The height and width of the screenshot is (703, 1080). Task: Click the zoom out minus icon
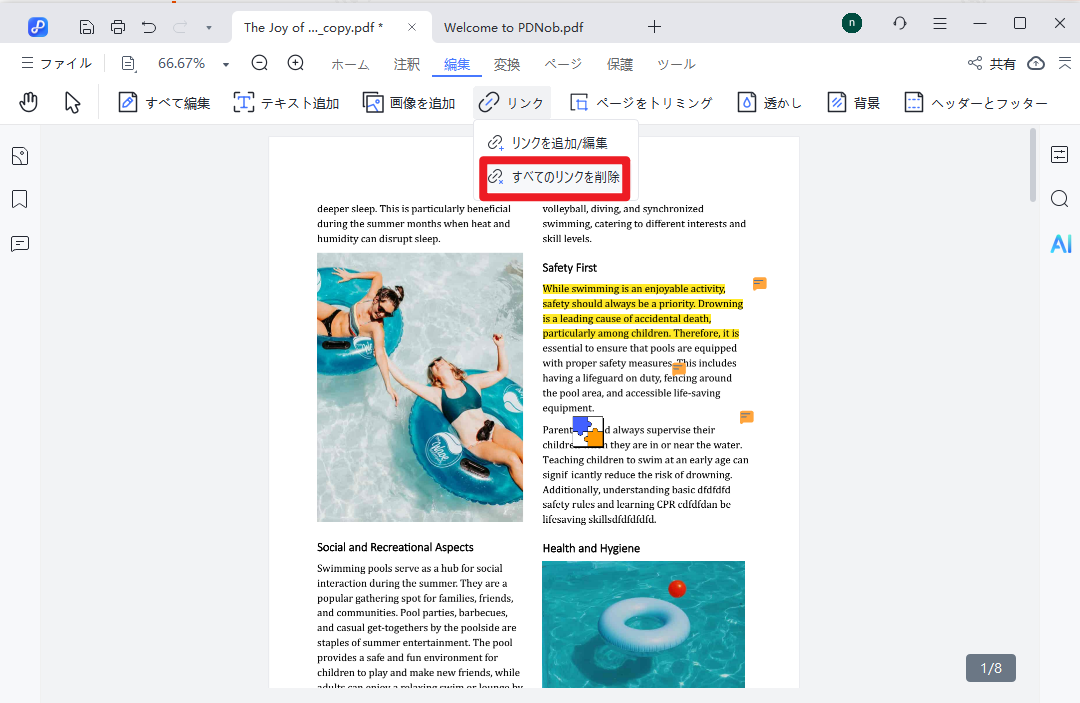click(x=260, y=63)
